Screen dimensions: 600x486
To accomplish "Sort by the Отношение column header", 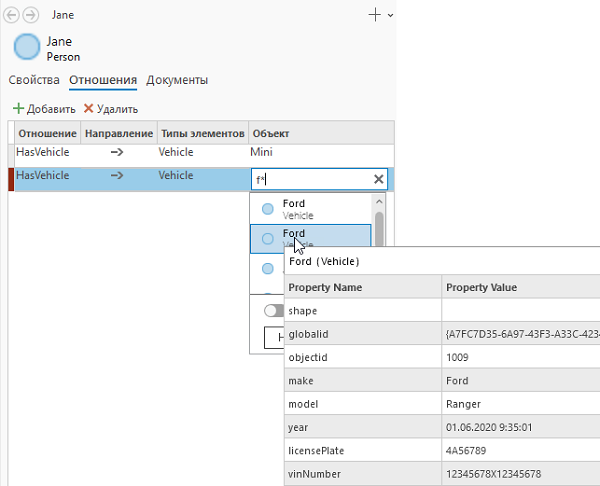I will [x=45, y=133].
